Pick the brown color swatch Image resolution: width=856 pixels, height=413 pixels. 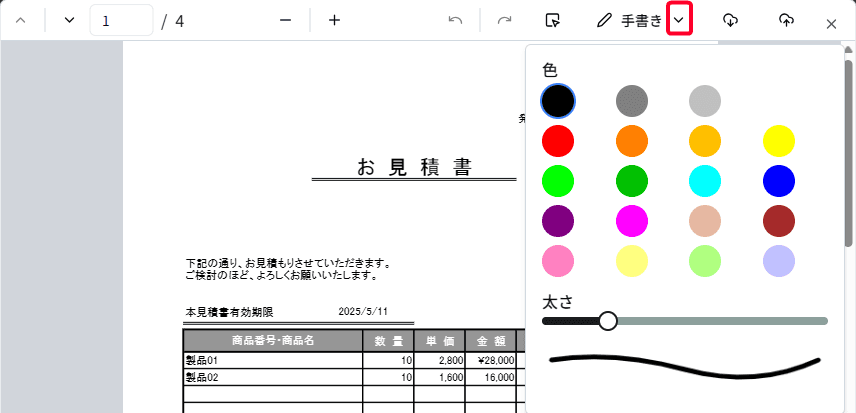coord(778,221)
